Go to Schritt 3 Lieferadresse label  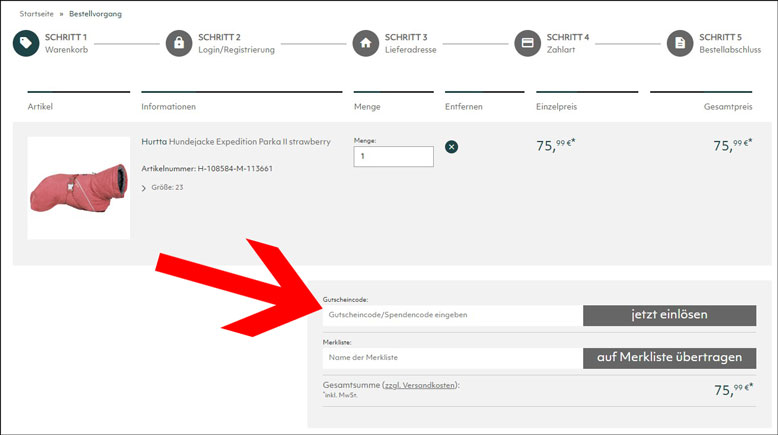(410, 44)
